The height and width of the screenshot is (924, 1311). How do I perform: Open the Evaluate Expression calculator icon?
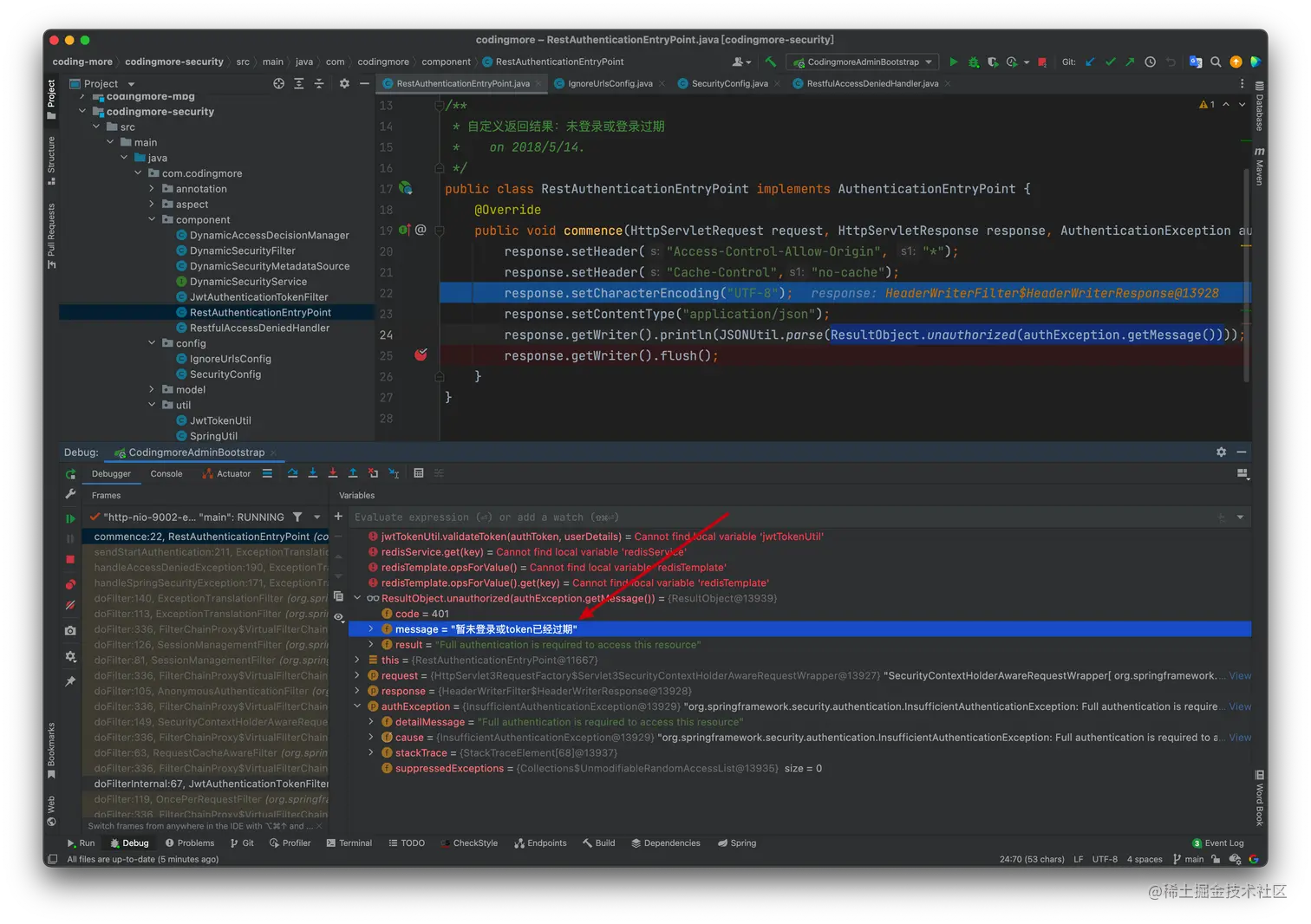419,473
